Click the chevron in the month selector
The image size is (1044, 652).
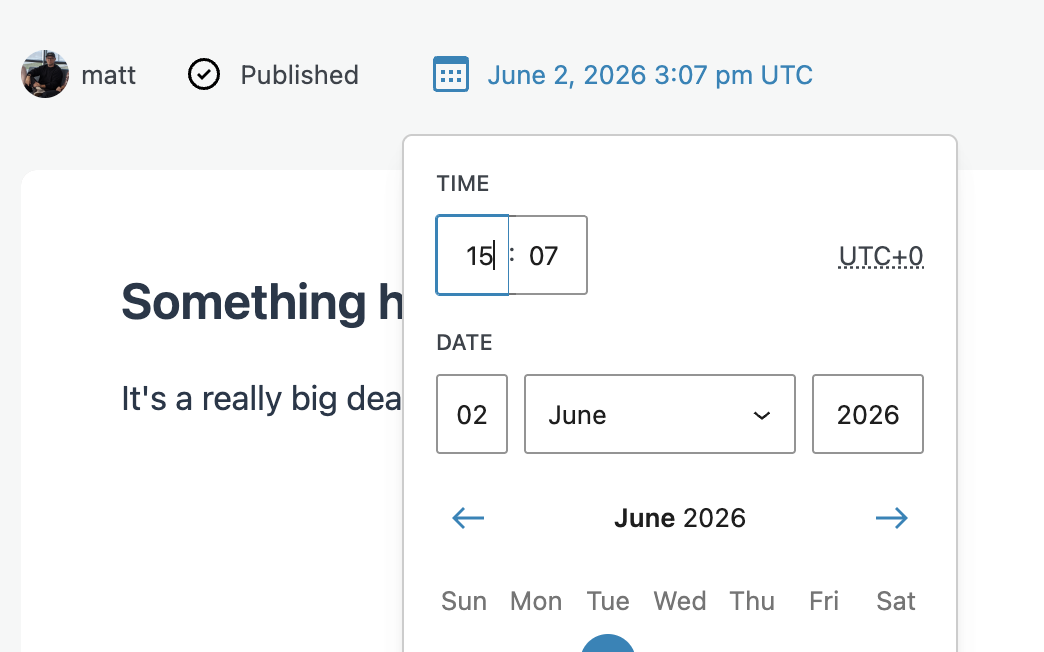762,416
